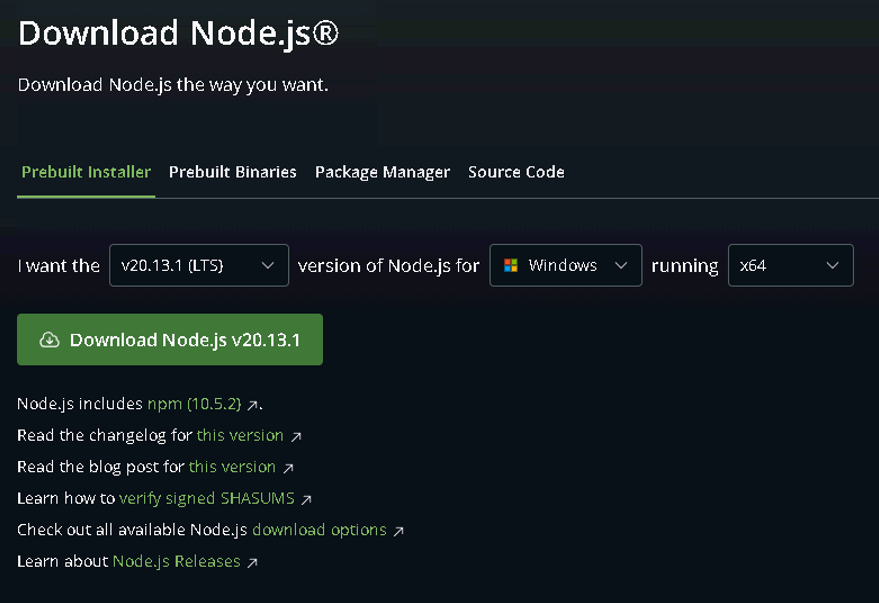Switch to the Prebuilt Binaries tab
The image size is (879, 603).
[233, 172]
